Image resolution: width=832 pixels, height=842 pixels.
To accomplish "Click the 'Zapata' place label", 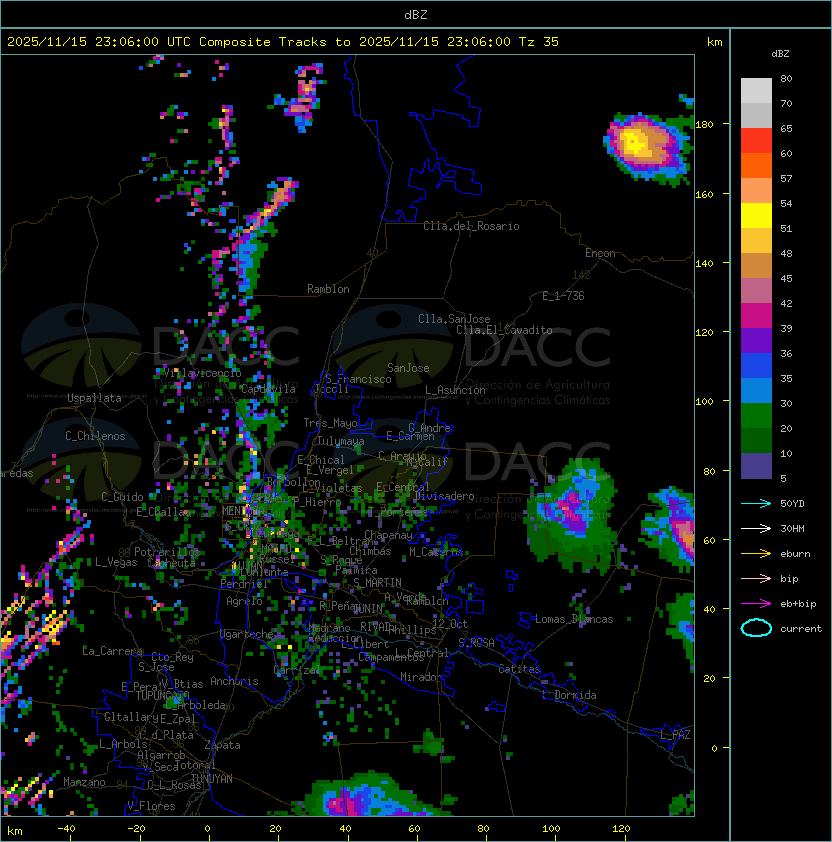I will (x=222, y=745).
